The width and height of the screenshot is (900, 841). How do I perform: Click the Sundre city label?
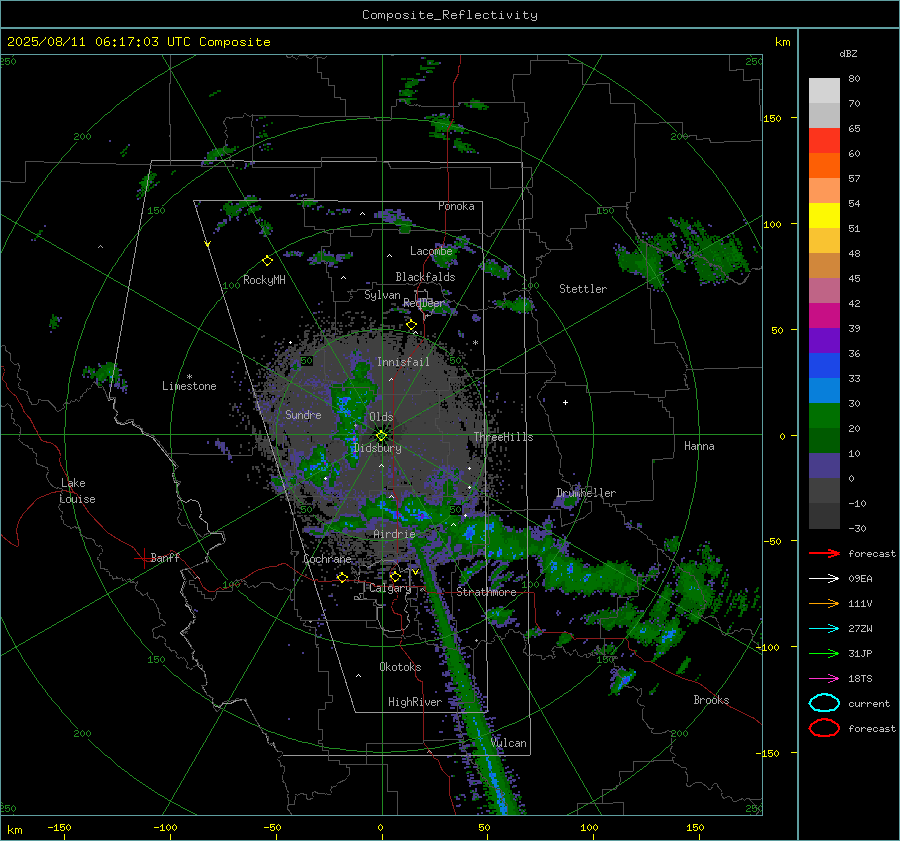click(303, 414)
